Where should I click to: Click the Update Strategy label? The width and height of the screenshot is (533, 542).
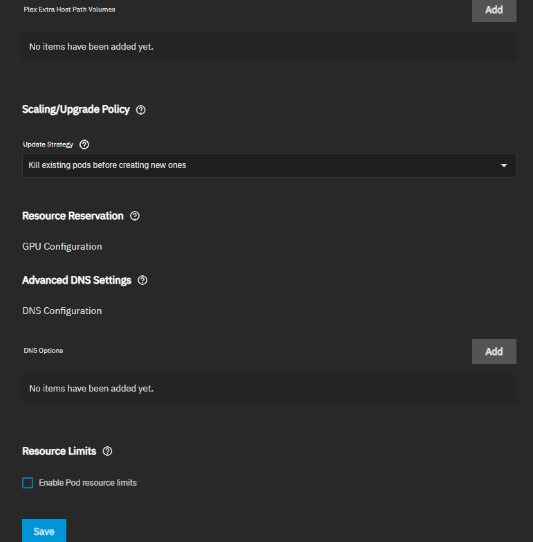pyautogui.click(x=48, y=144)
